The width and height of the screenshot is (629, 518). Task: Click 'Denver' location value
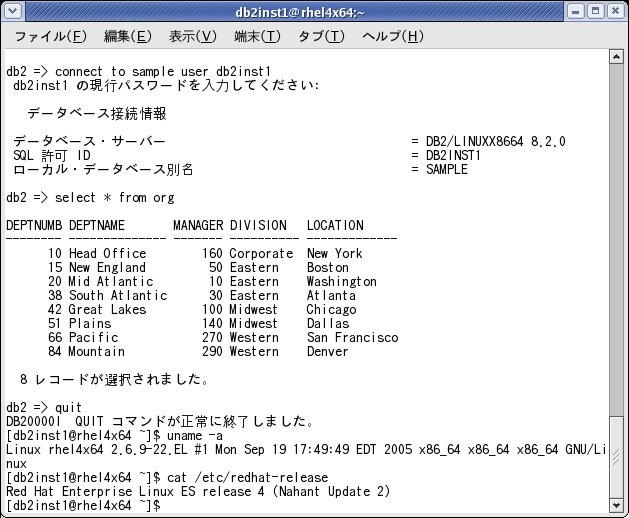[328, 351]
